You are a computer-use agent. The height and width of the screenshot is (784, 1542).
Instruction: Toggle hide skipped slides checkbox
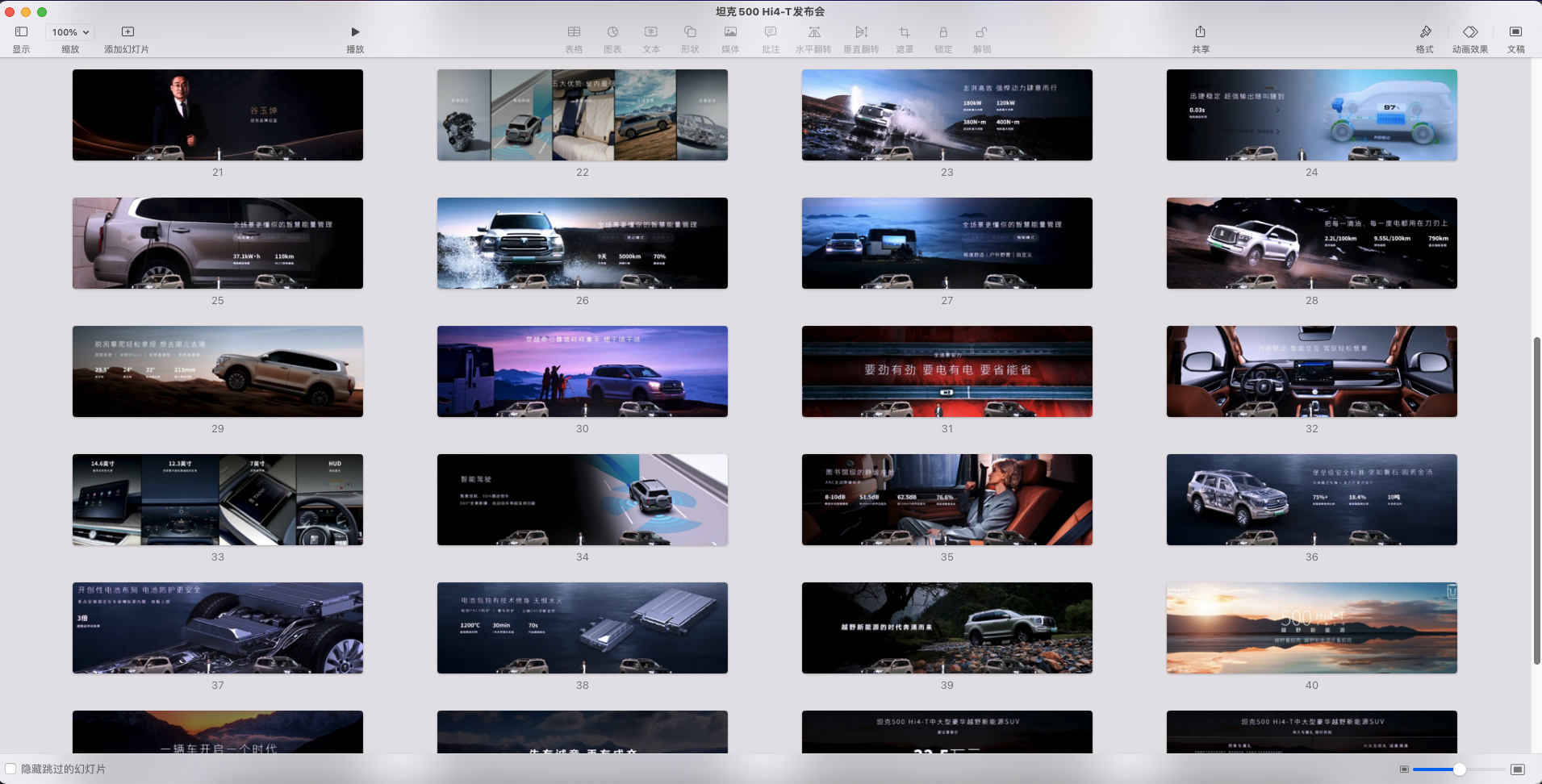tap(10, 769)
